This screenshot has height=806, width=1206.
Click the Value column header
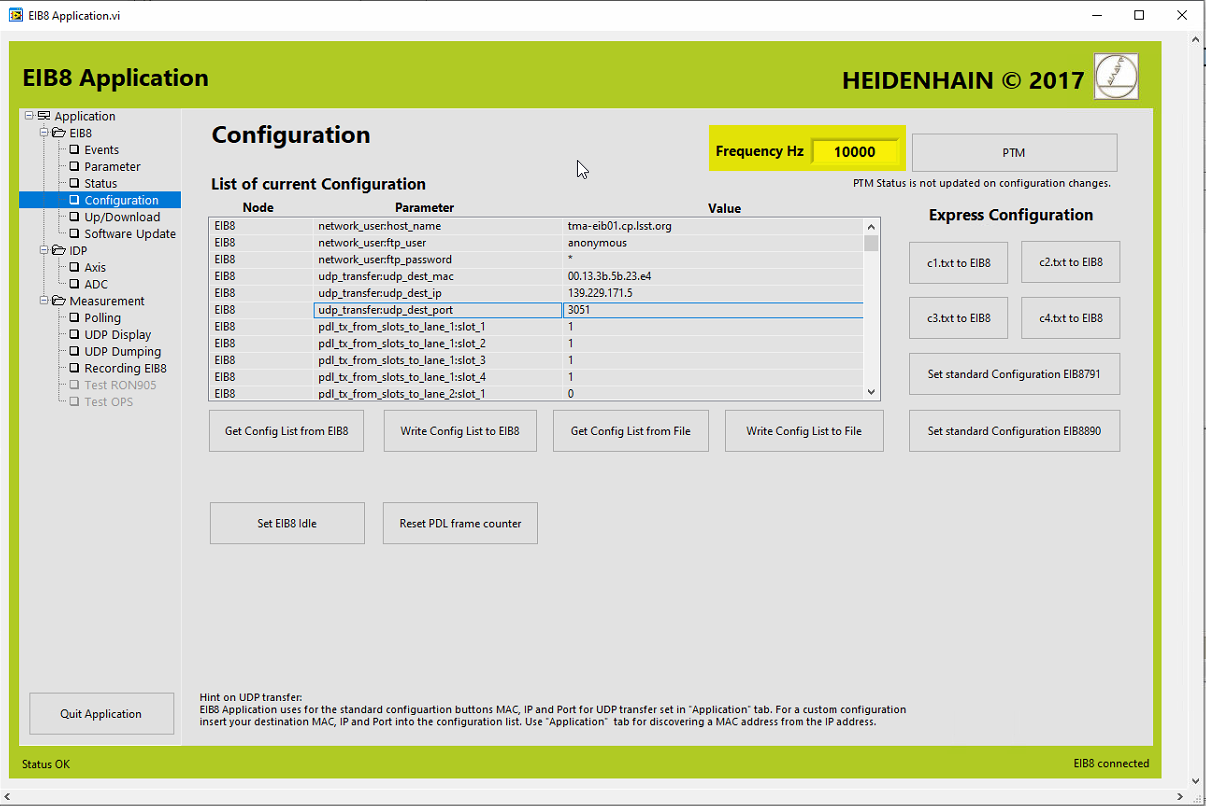point(724,208)
